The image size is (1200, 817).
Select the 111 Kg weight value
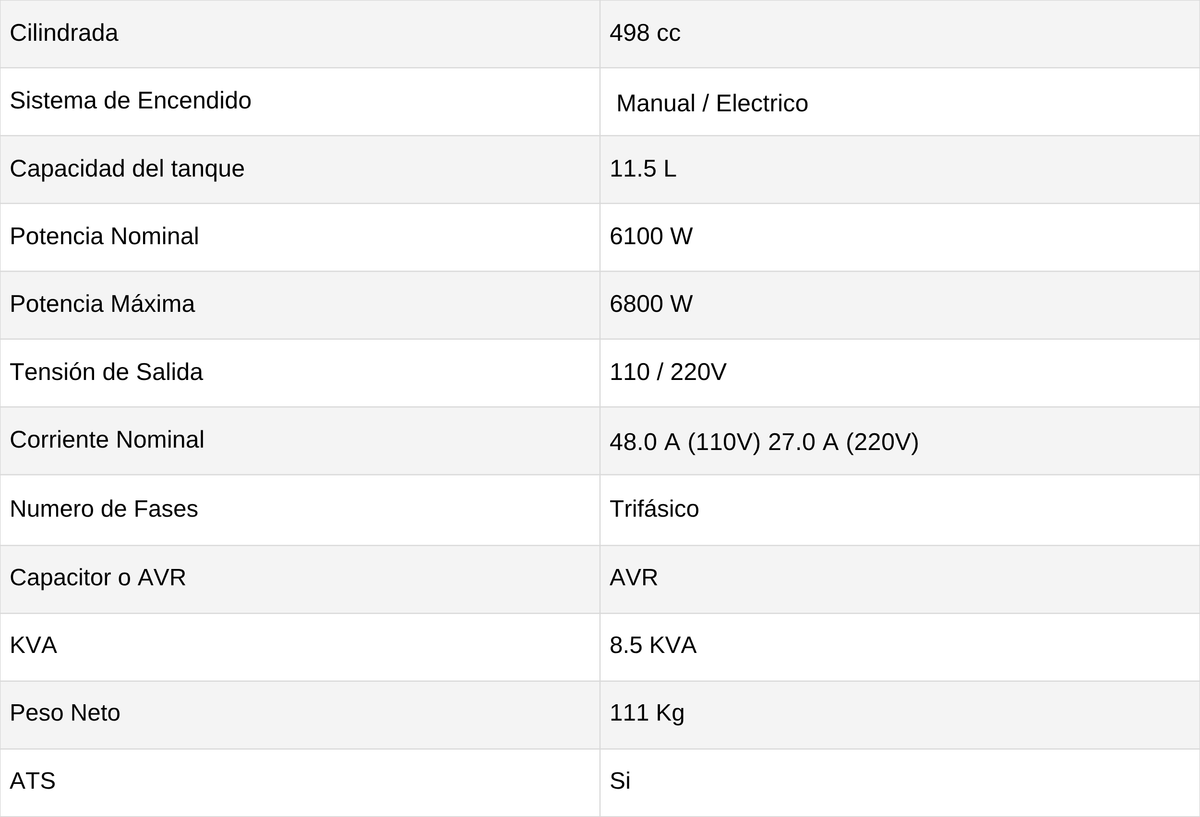point(647,712)
